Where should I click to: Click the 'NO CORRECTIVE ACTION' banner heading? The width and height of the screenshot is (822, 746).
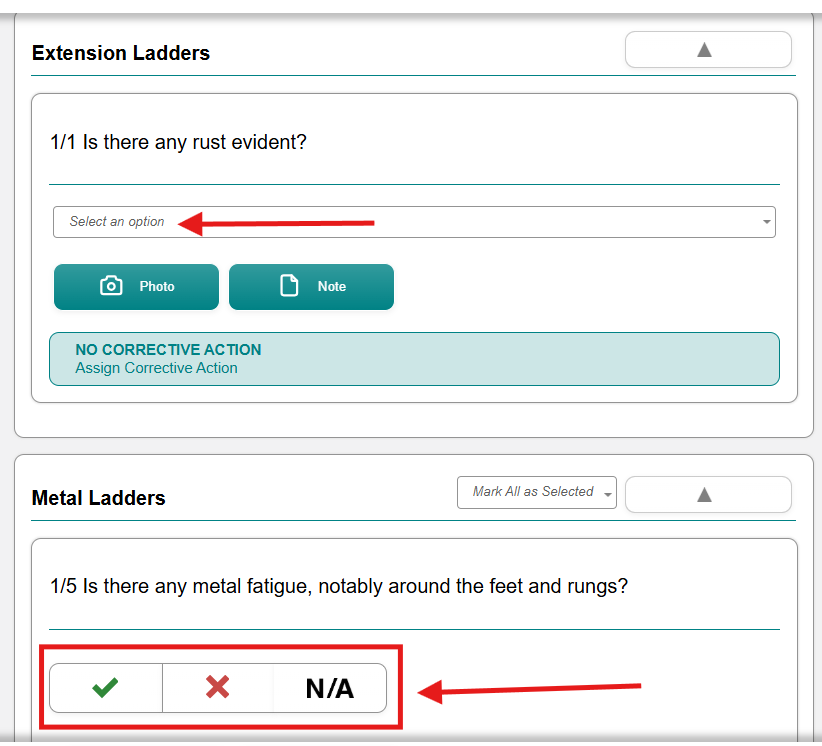pyautogui.click(x=168, y=350)
